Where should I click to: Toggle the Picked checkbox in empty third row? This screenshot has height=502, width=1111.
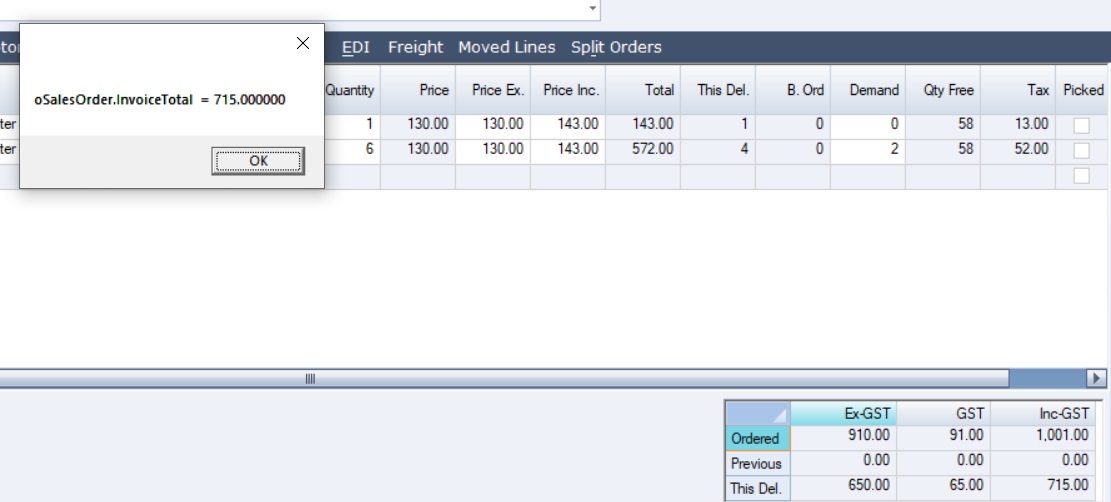coord(1081,175)
